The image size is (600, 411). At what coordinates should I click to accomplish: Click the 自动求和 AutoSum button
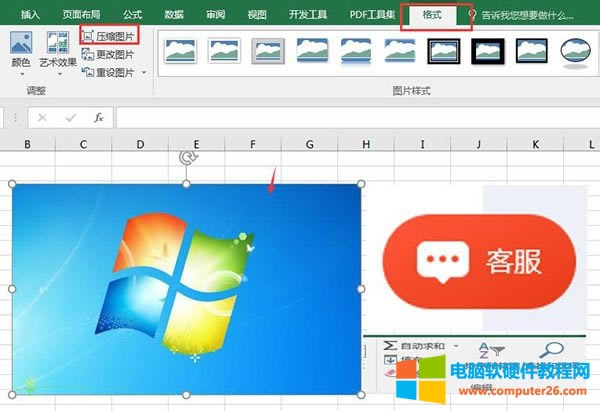[x=414, y=346]
